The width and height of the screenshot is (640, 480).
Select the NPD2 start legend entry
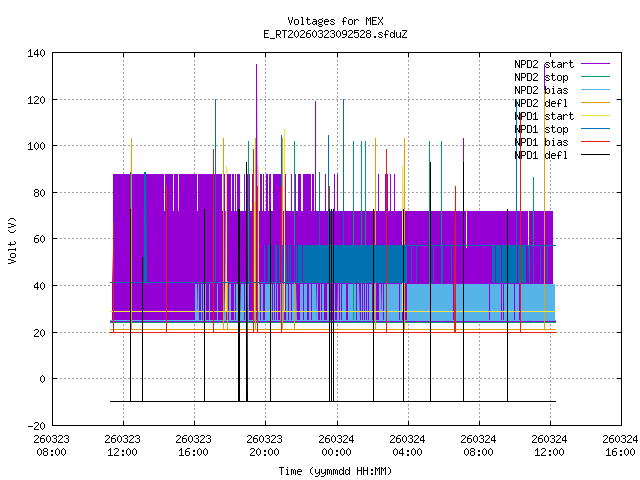tap(540, 63)
